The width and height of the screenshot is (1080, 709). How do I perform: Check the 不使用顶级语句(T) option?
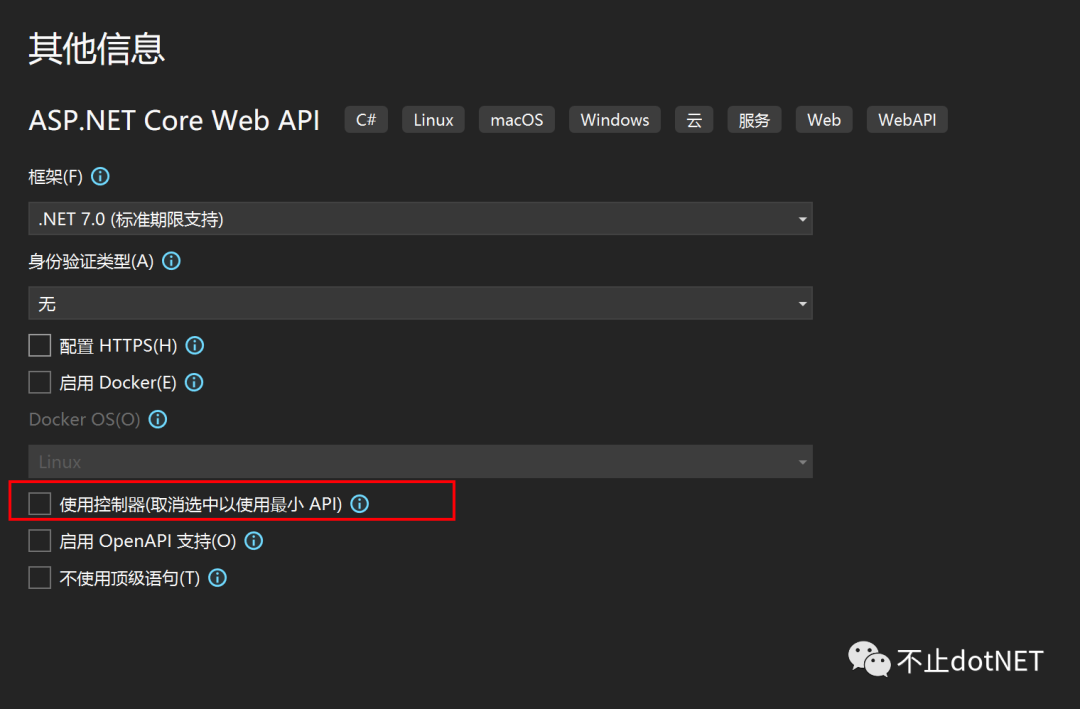39,577
